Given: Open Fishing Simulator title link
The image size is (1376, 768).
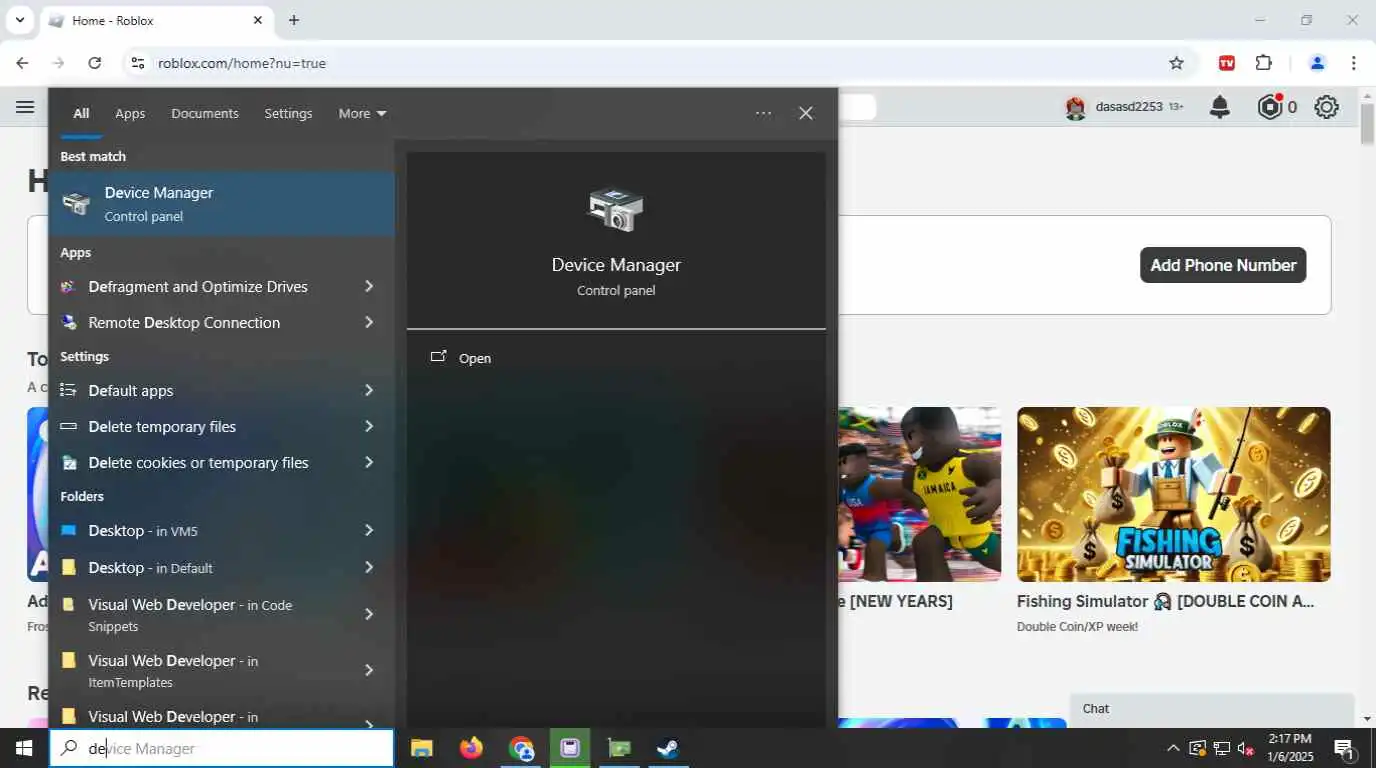Looking at the screenshot, I should [x=1165, y=602].
